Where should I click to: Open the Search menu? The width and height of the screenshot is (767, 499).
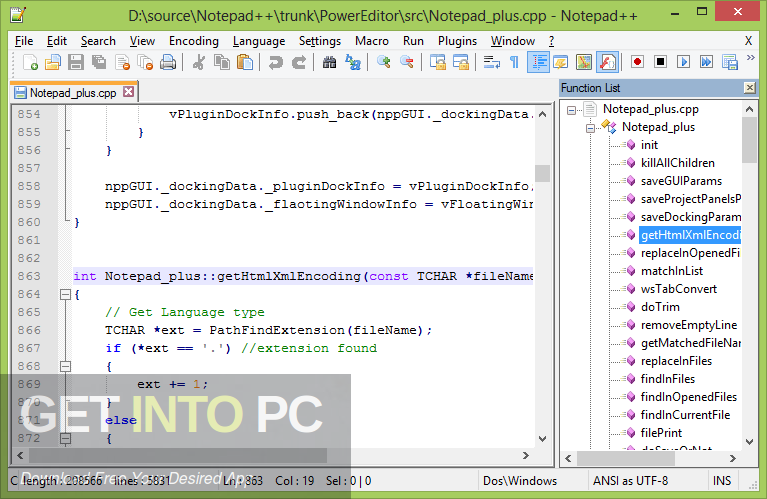98,41
